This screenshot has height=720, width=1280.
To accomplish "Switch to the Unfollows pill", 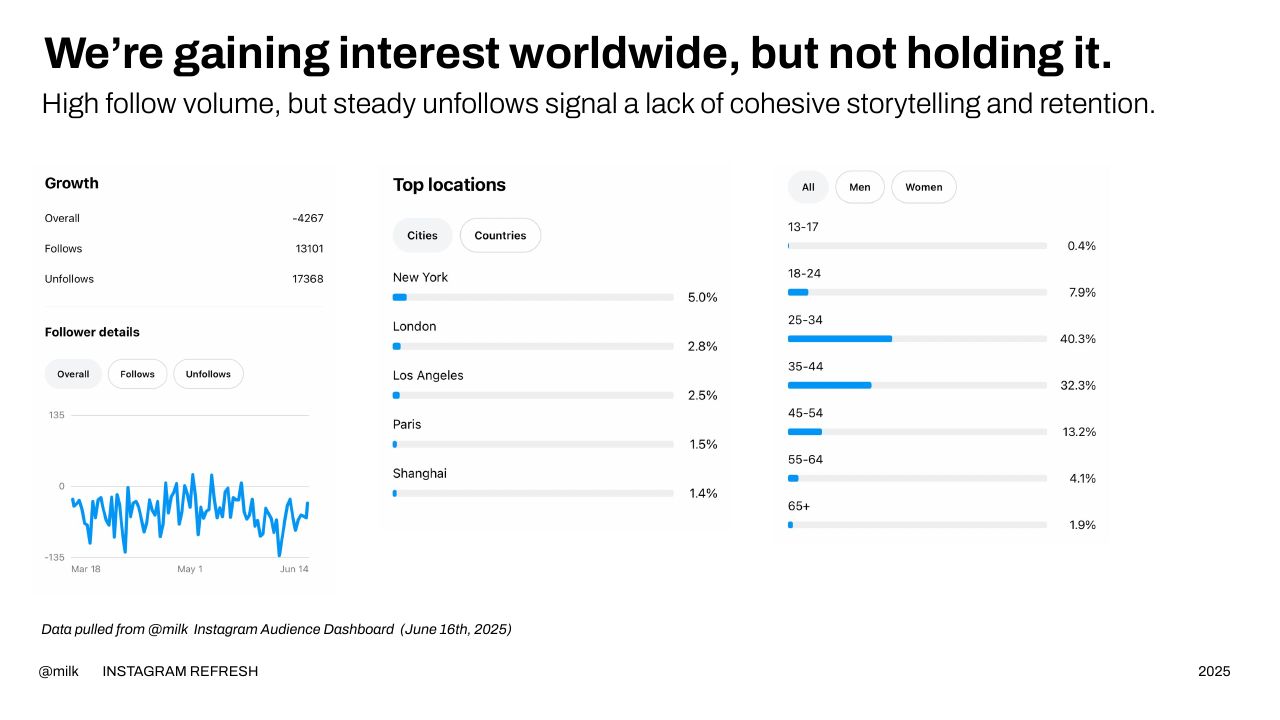I will coord(208,374).
